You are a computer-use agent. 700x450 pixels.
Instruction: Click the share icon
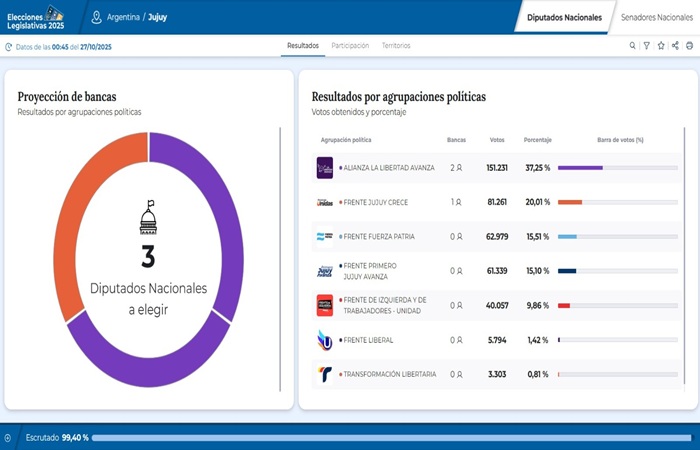coord(675,46)
